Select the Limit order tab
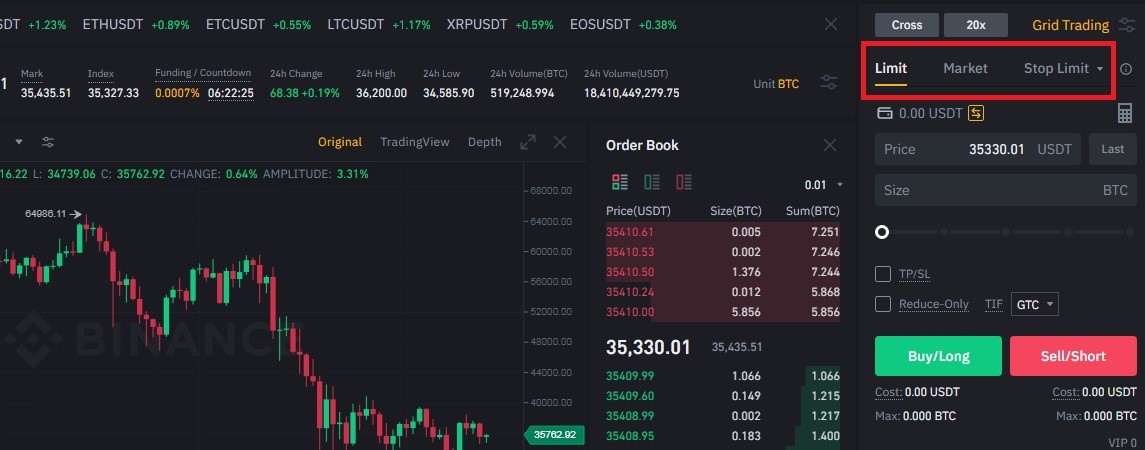 [x=891, y=69]
